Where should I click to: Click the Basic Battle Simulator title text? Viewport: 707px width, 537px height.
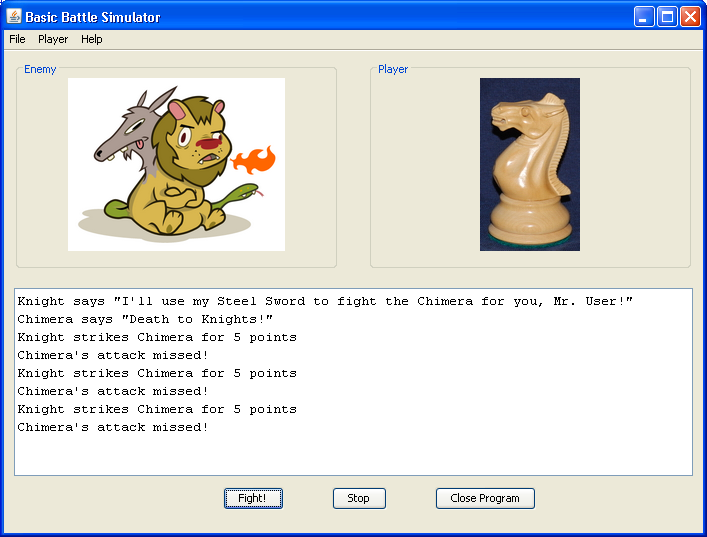click(x=93, y=17)
